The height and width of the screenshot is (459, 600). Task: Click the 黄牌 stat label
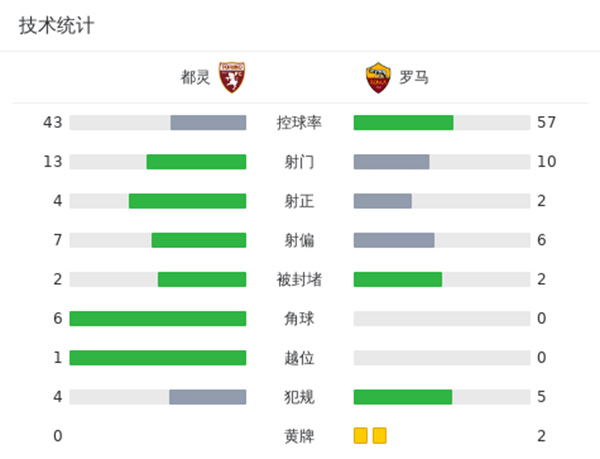[x=299, y=436]
